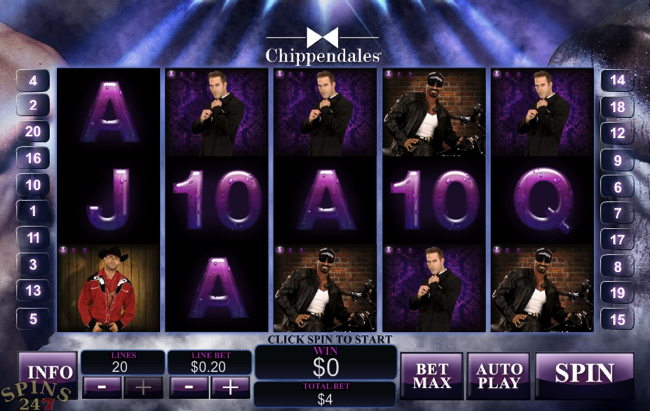Decrease lines with minus button

pyautogui.click(x=102, y=387)
